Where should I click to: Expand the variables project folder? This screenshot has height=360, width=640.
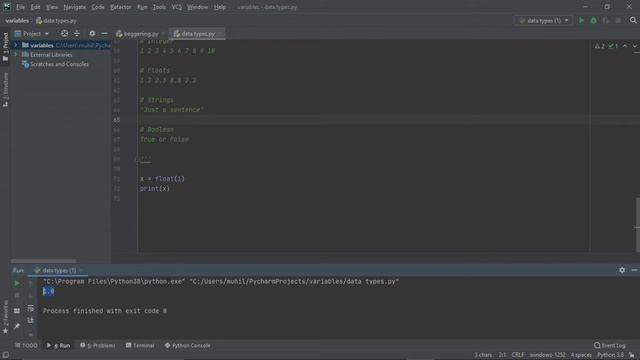16,45
